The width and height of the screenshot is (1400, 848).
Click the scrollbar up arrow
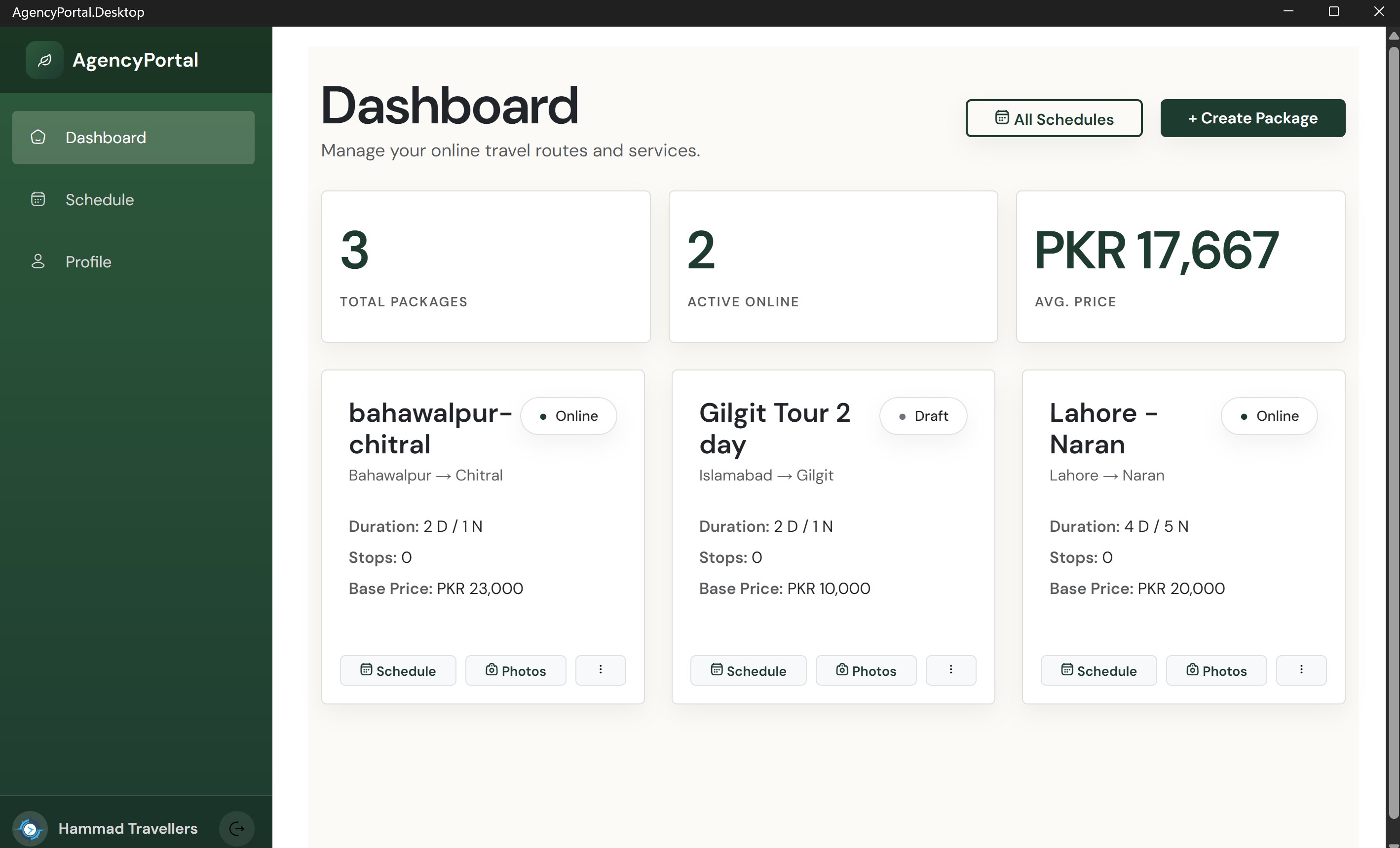(x=1393, y=36)
